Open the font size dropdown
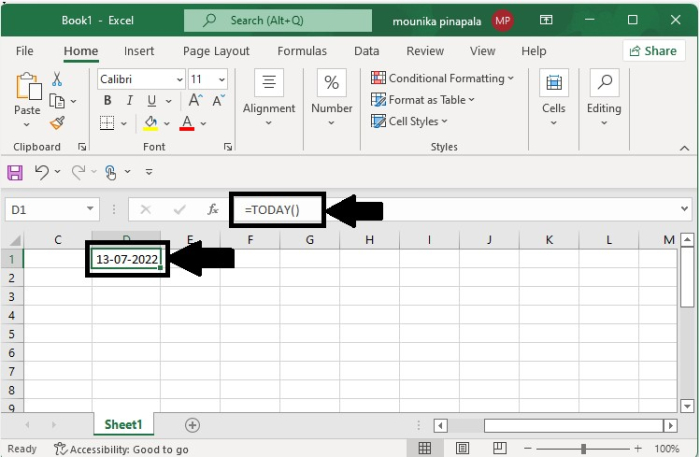The image size is (700, 457). point(222,79)
